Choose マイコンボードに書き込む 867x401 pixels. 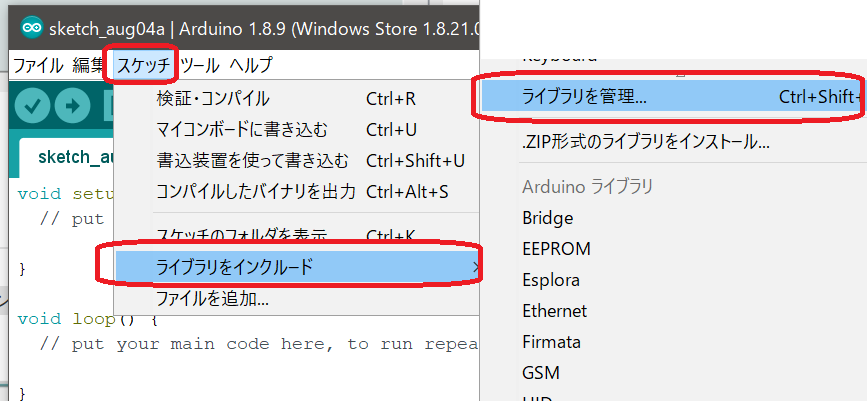click(296, 130)
